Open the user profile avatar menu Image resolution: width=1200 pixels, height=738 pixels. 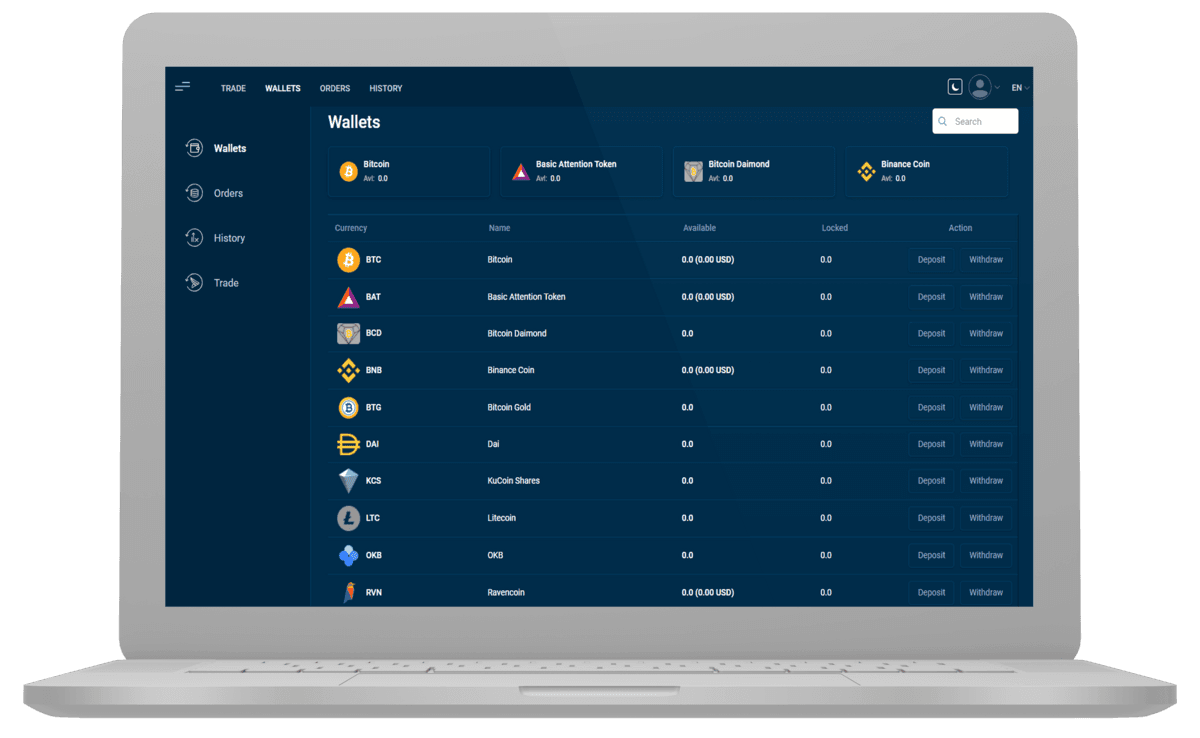coord(980,87)
